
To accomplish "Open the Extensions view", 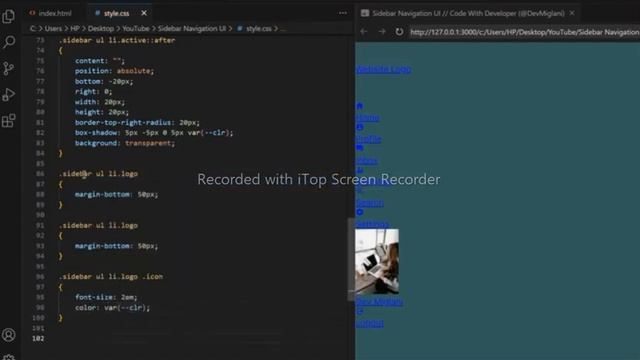I will tap(9, 120).
